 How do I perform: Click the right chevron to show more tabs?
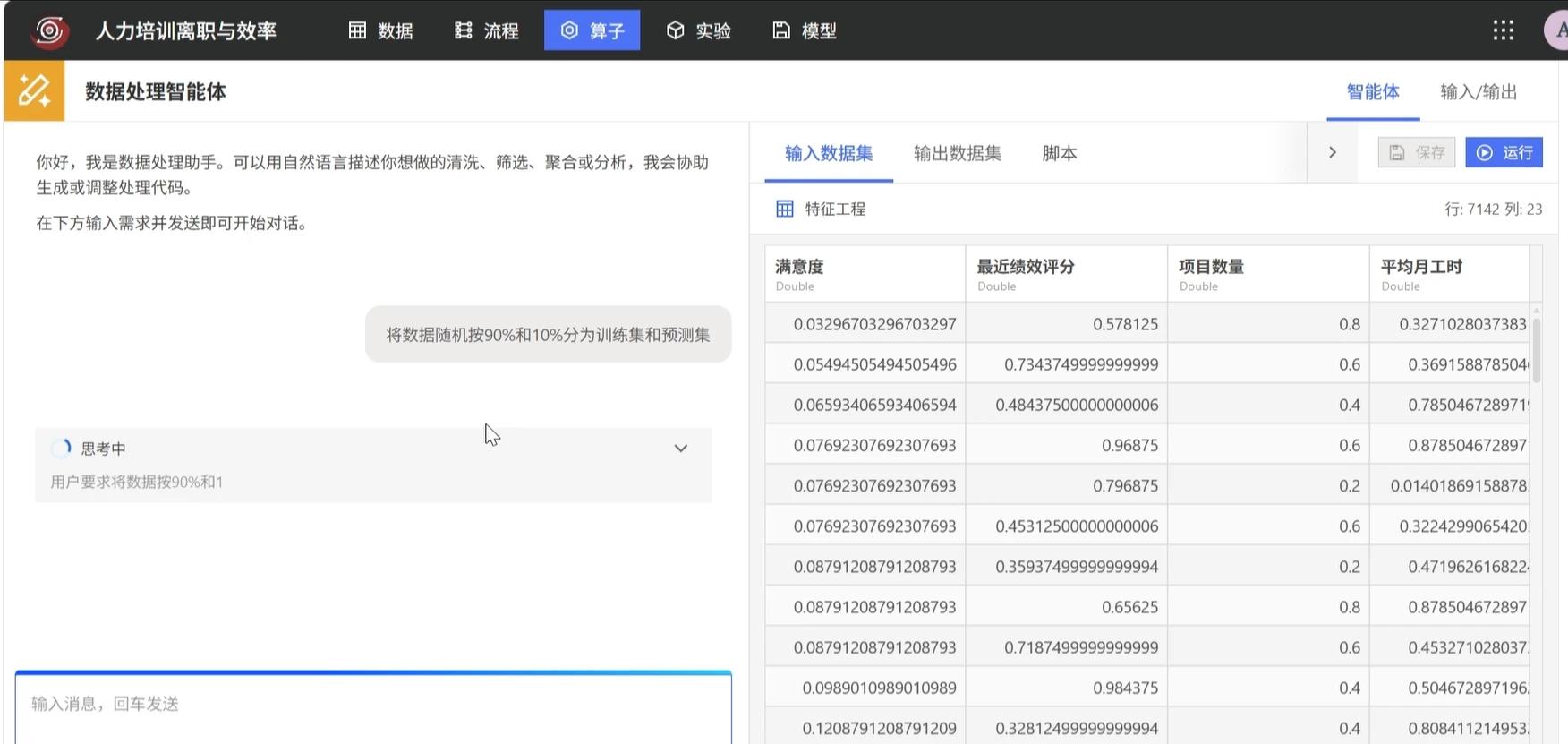point(1332,152)
